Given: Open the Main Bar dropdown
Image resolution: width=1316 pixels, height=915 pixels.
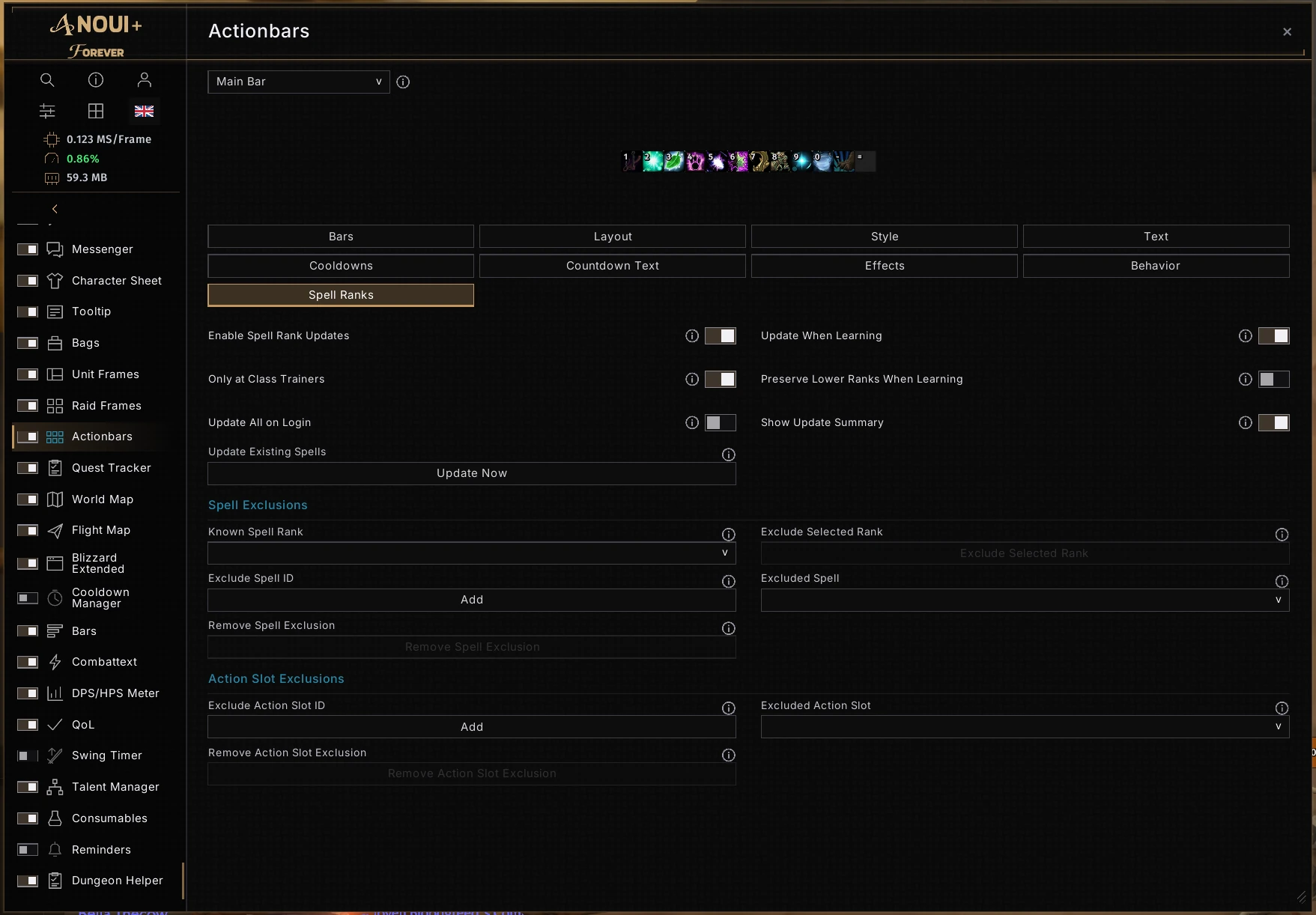Looking at the screenshot, I should (298, 82).
